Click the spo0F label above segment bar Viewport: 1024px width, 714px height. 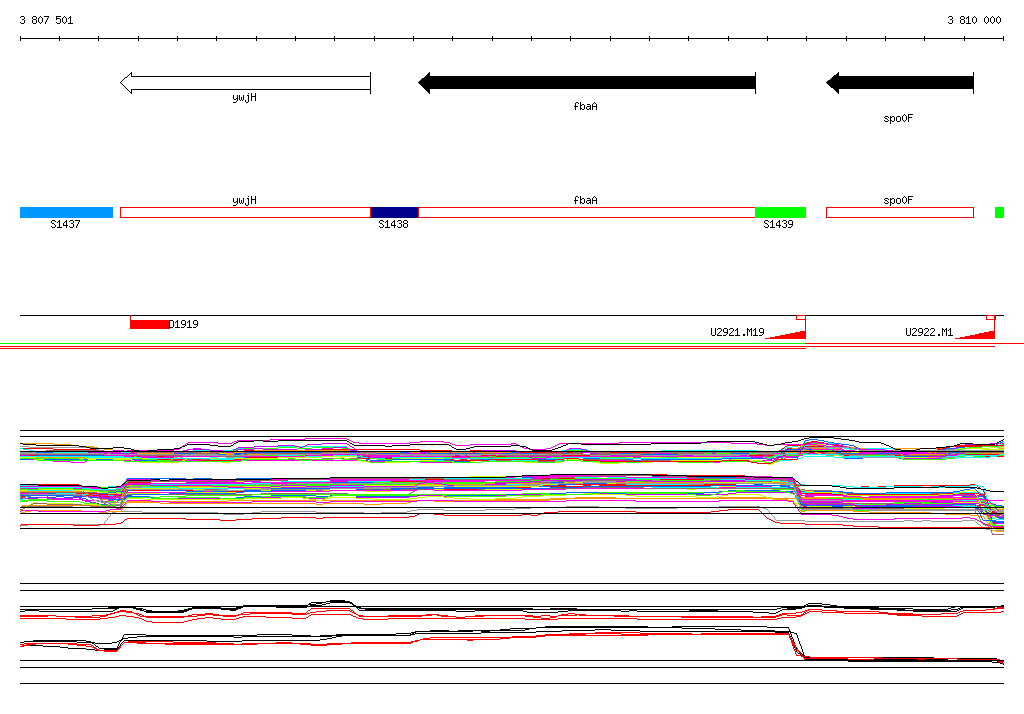[898, 201]
